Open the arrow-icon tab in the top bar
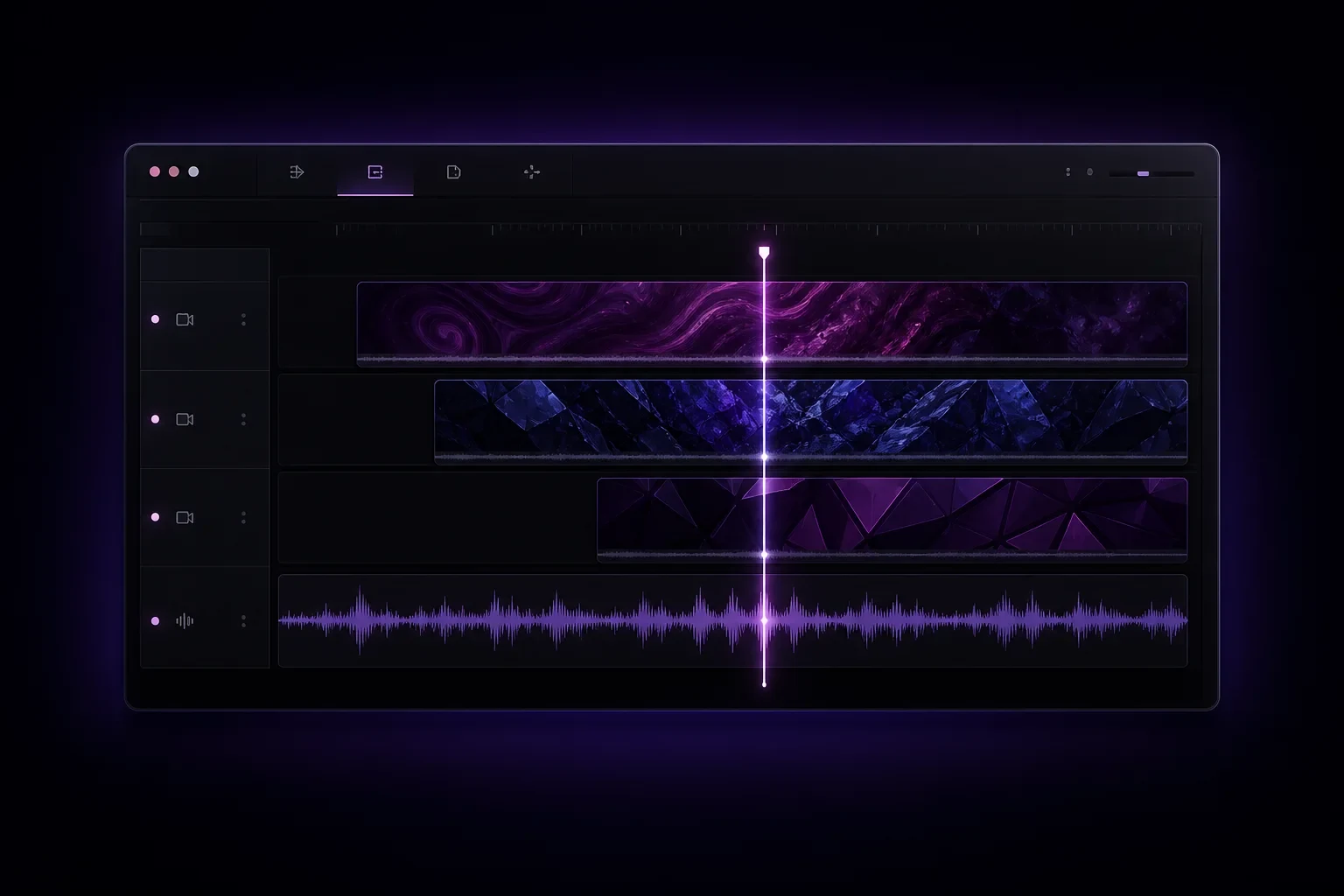The width and height of the screenshot is (1344, 896). coord(297,172)
